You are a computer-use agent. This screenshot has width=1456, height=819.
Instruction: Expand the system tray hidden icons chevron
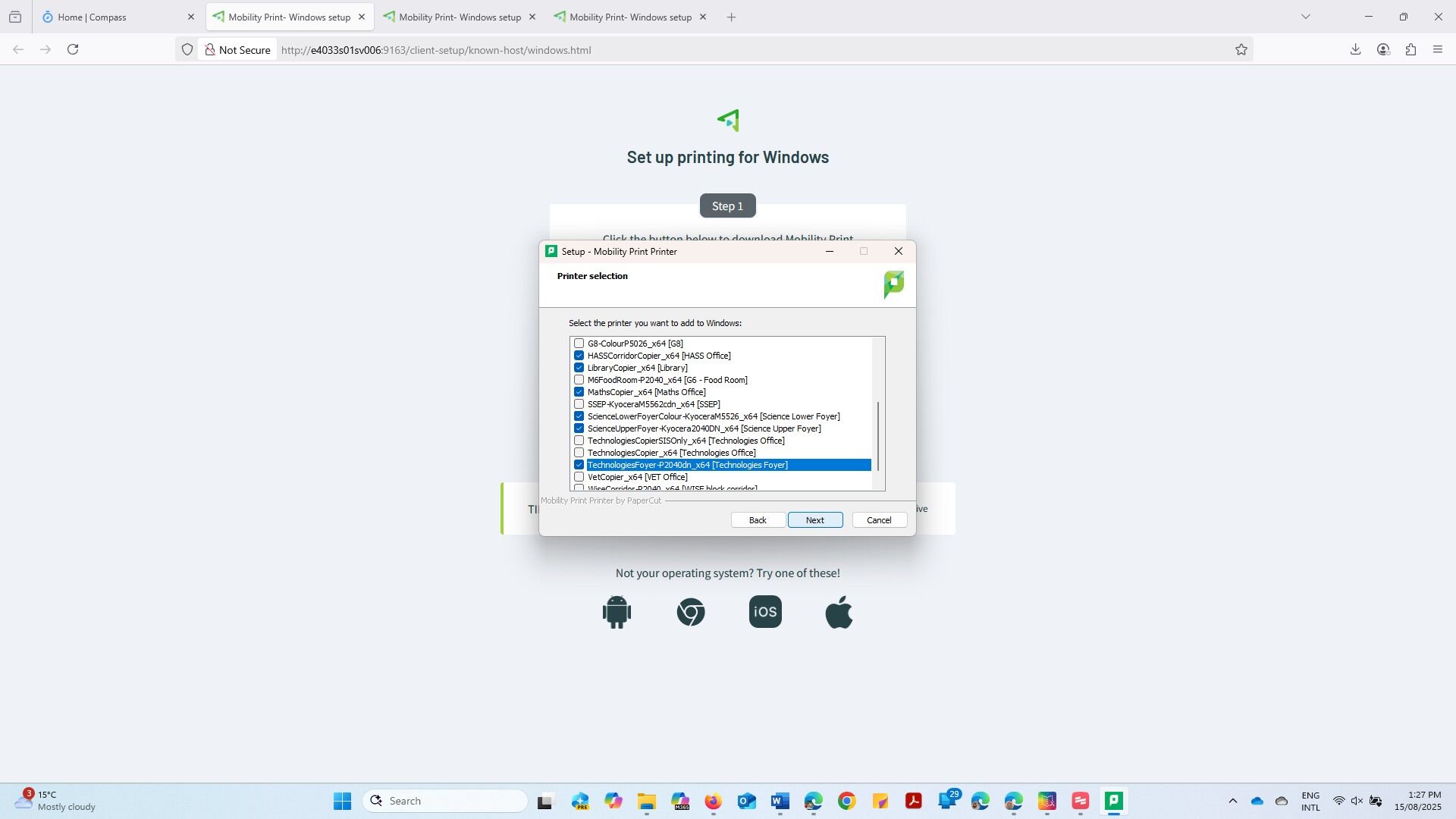(x=1232, y=802)
